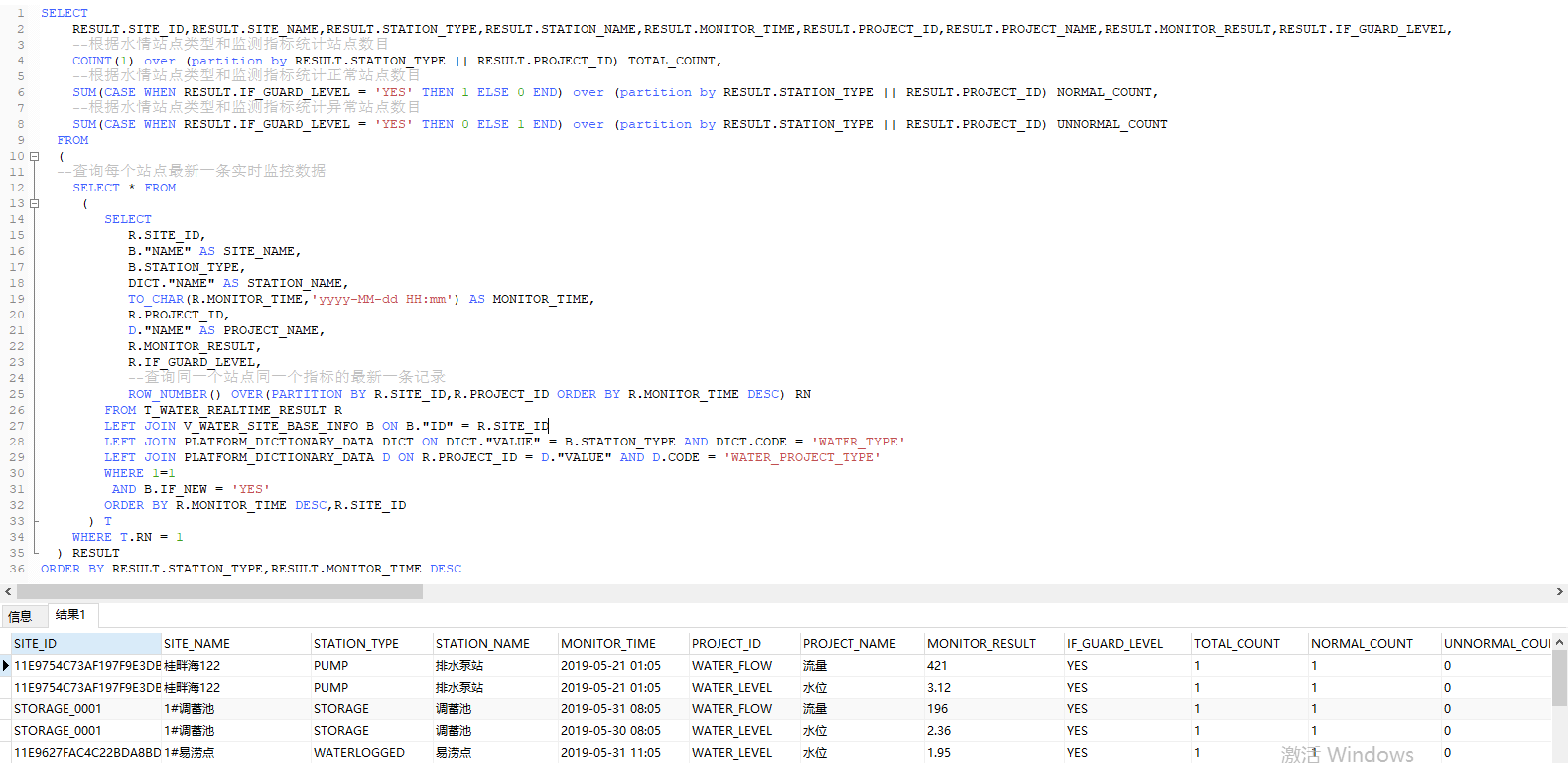Click the ORDER BY keyword on line 36

coord(72,569)
